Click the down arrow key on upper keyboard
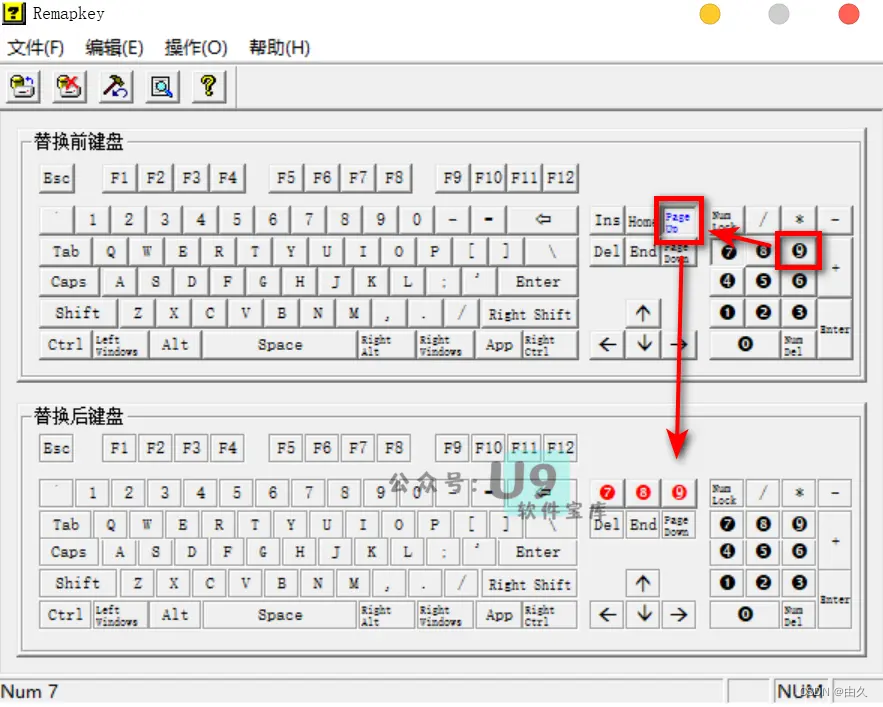Viewport: 883px width, 707px height. 643,344
